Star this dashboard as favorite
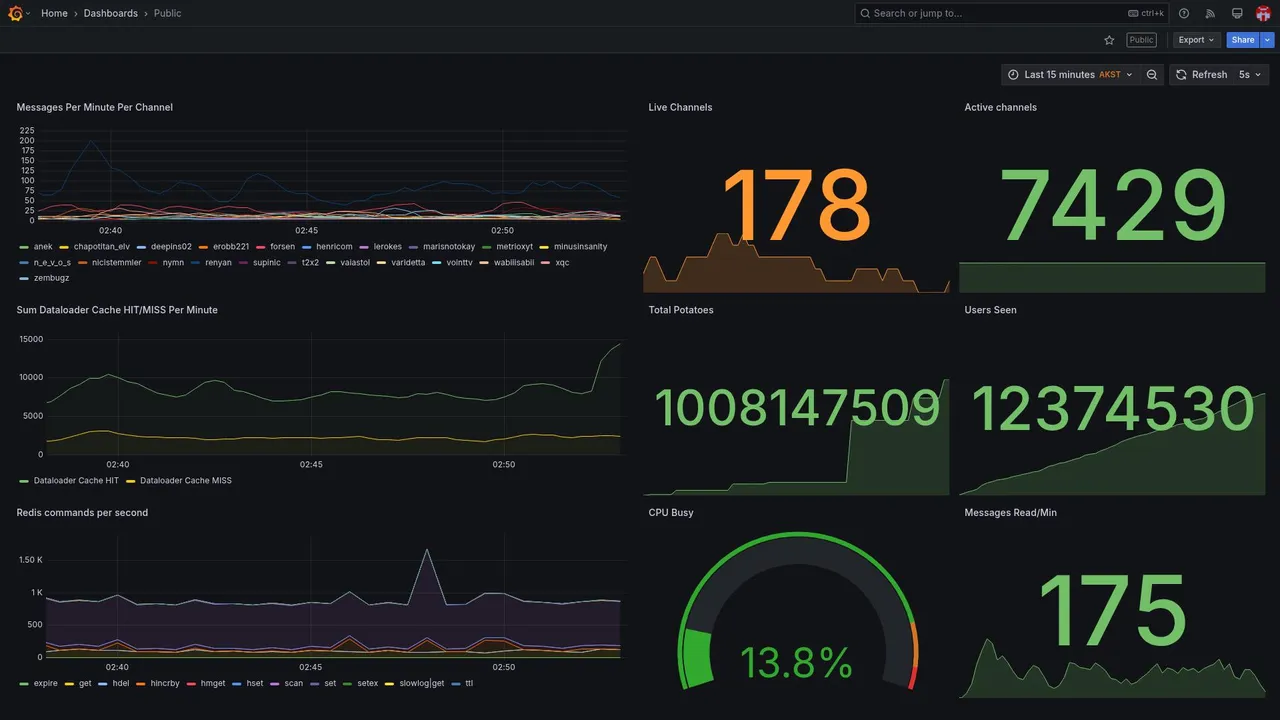 [x=1109, y=40]
